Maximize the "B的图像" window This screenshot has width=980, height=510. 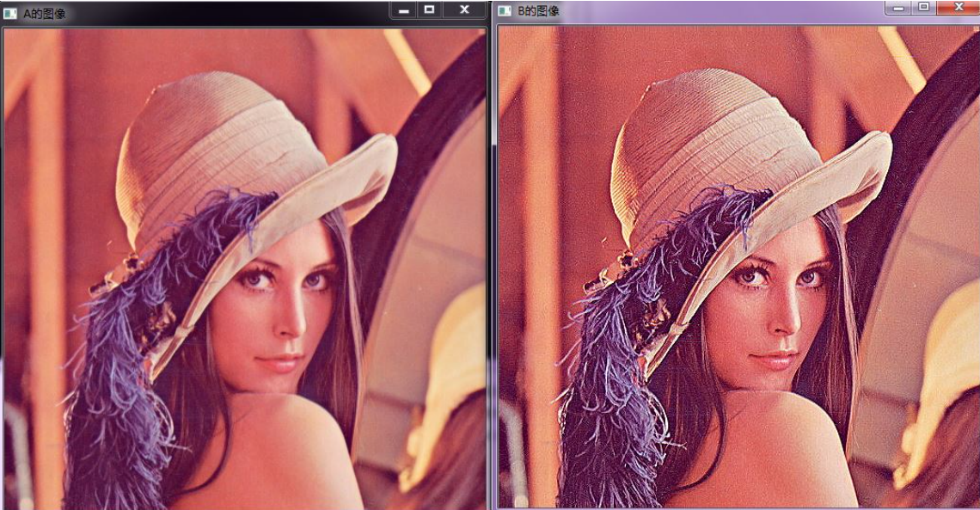[924, 8]
